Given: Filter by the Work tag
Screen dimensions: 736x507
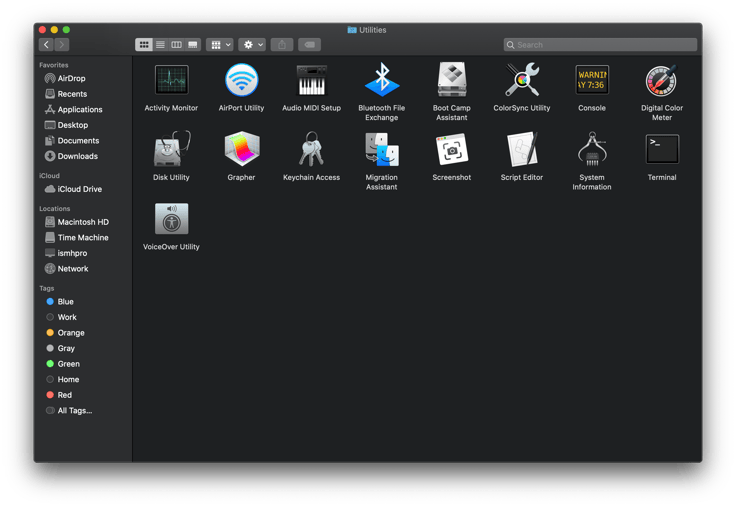Looking at the screenshot, I should (x=61, y=317).
